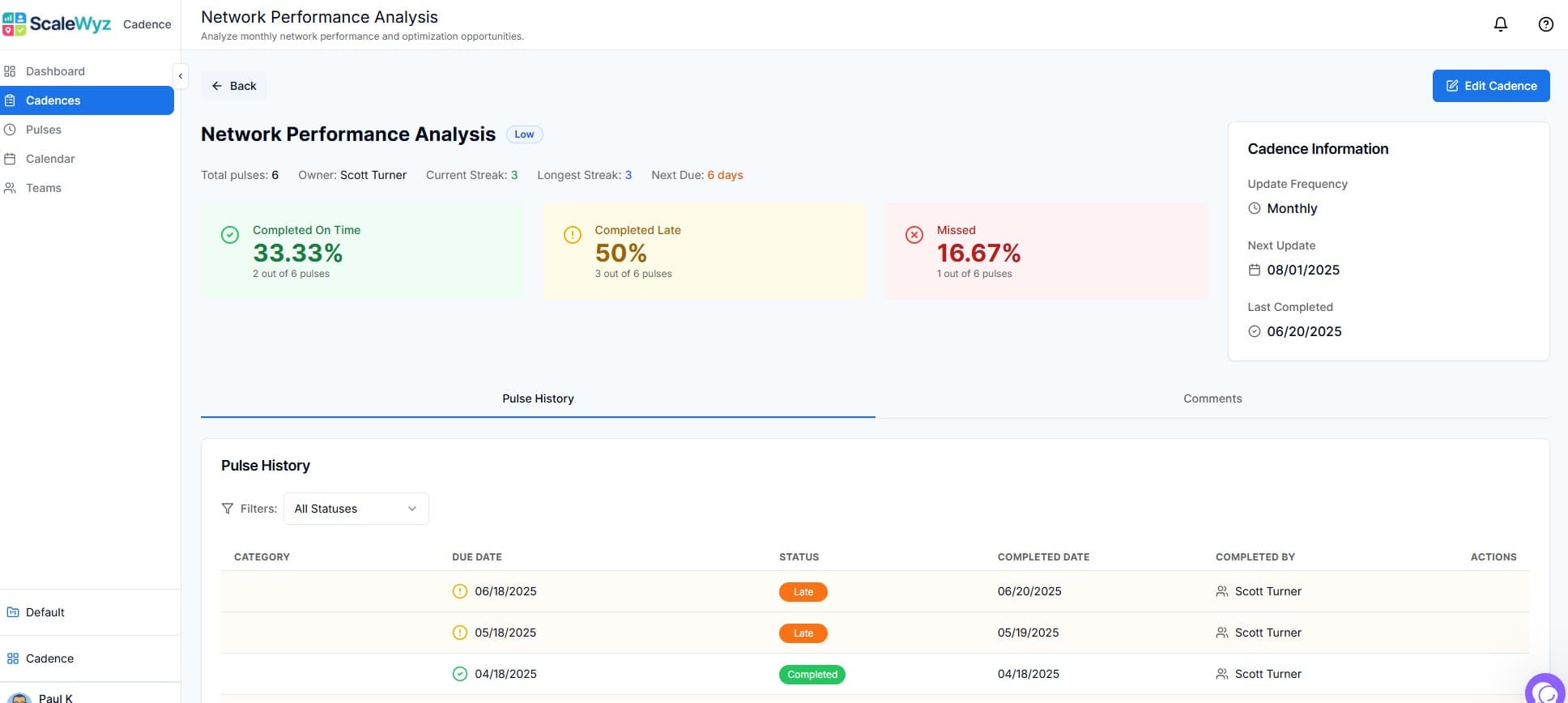Click the ScaleWyz logo
Image resolution: width=1568 pixels, height=703 pixels.
click(57, 24)
